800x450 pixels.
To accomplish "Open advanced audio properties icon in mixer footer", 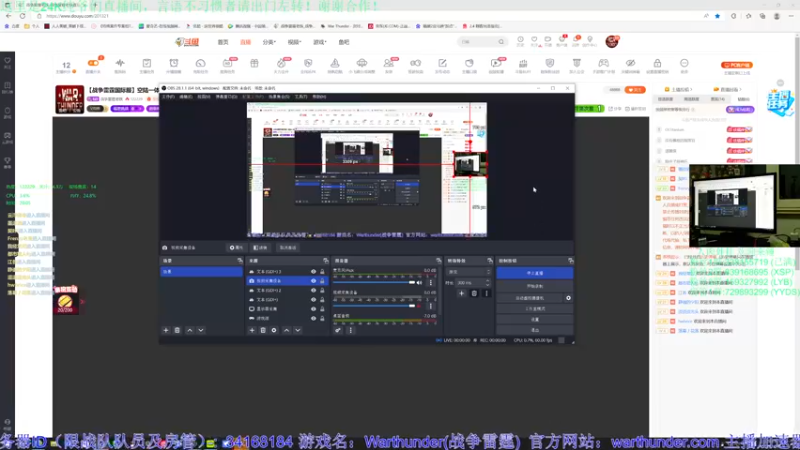I will 338,331.
